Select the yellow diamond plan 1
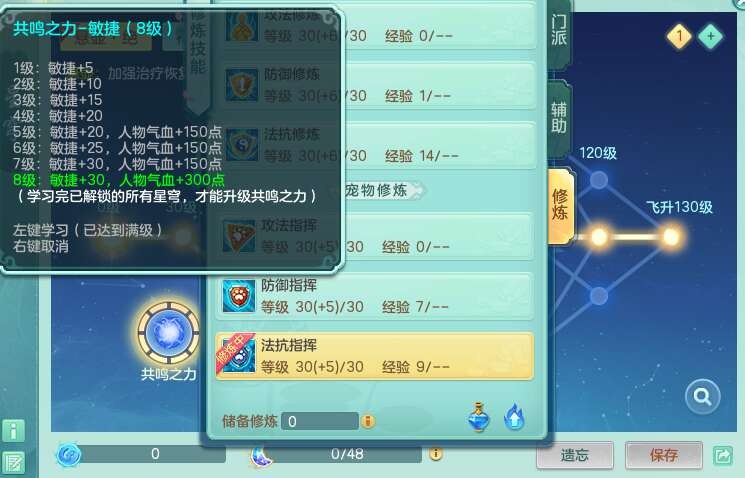 click(x=679, y=36)
